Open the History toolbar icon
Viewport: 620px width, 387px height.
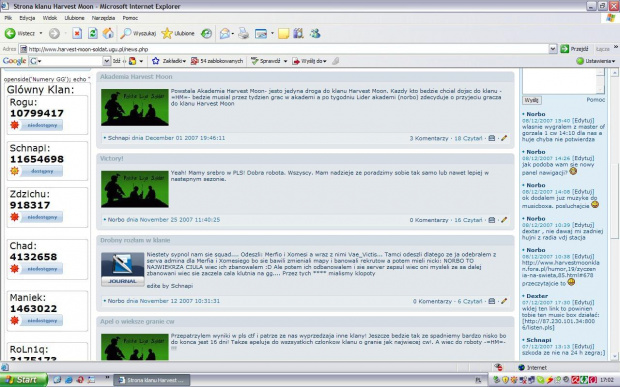(x=206, y=34)
